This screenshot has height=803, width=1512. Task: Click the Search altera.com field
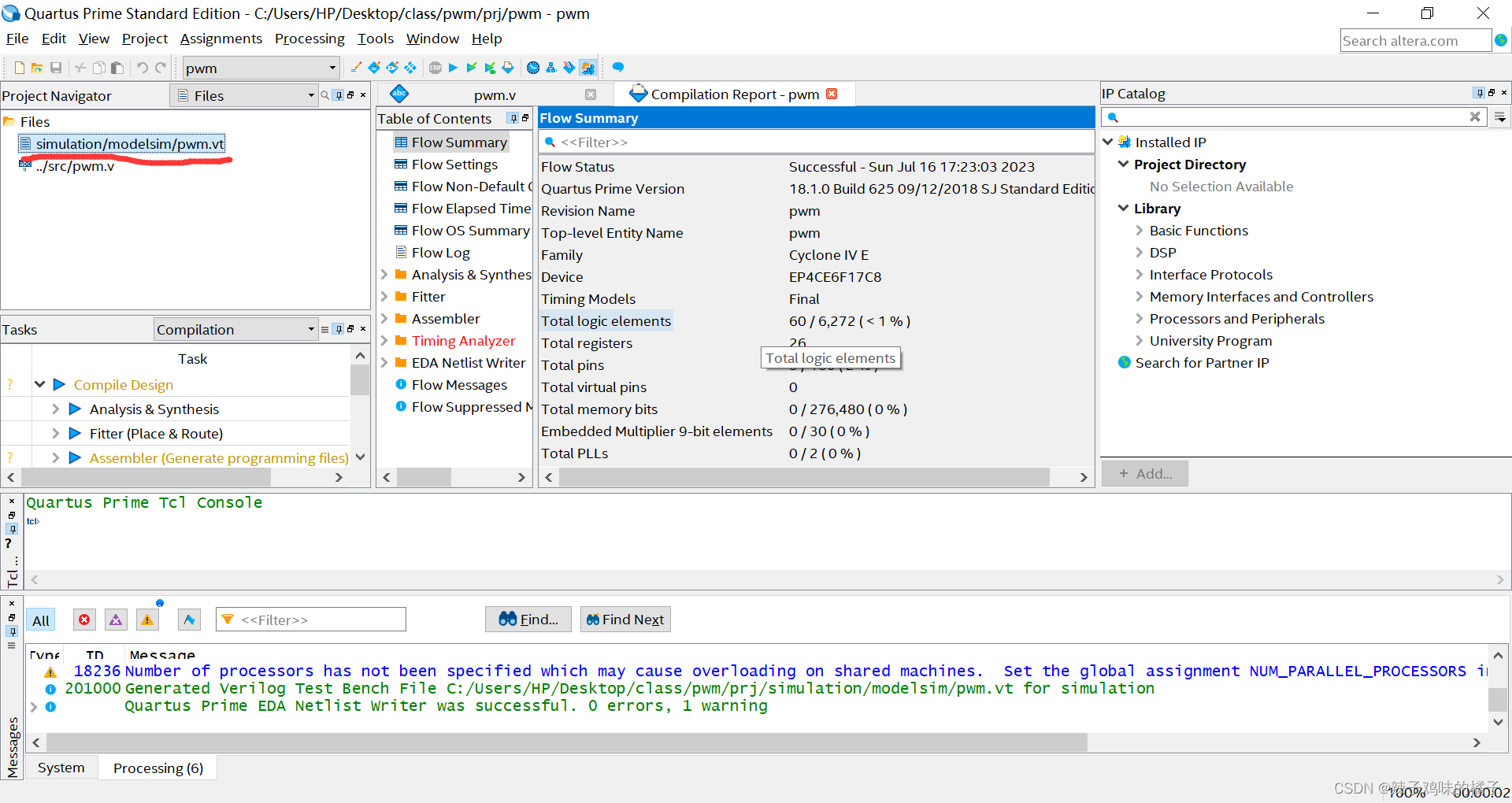pyautogui.click(x=1415, y=40)
